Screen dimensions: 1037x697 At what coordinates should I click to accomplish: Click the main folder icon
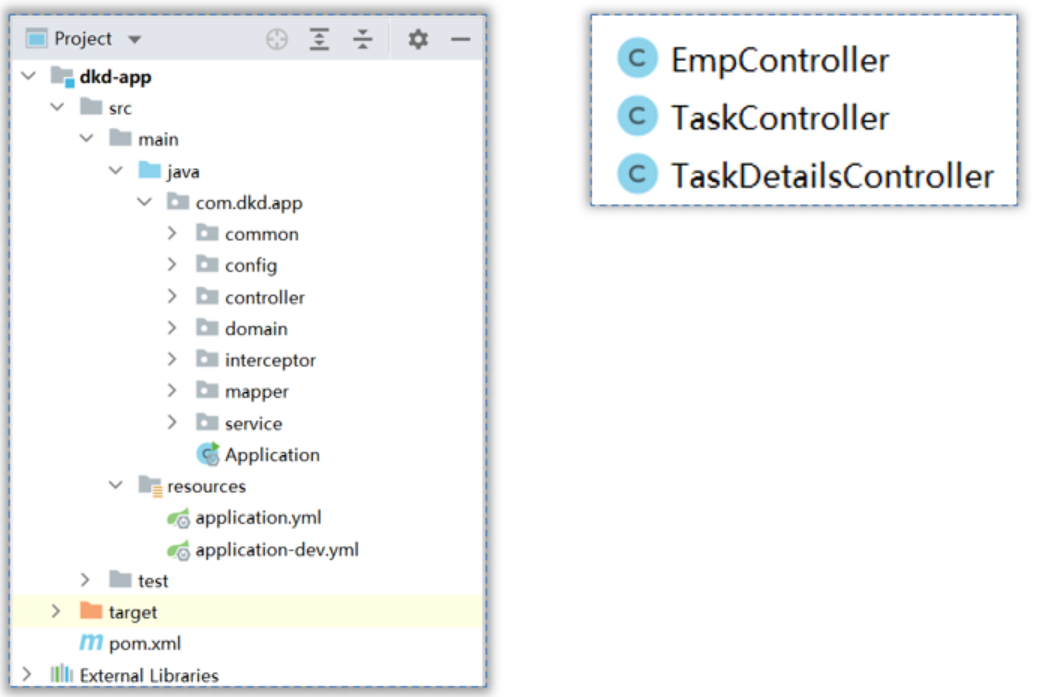(120, 138)
